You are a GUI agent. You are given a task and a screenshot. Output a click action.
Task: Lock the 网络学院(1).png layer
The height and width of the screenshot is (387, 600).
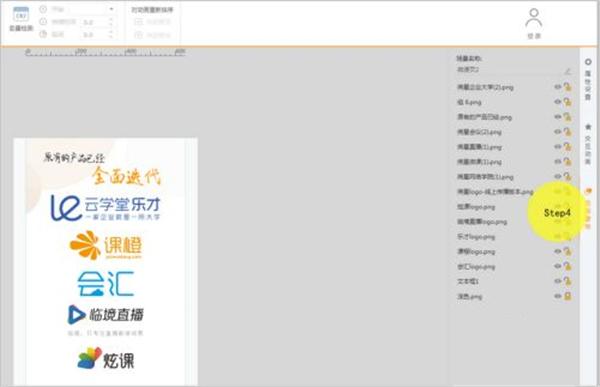tap(567, 177)
